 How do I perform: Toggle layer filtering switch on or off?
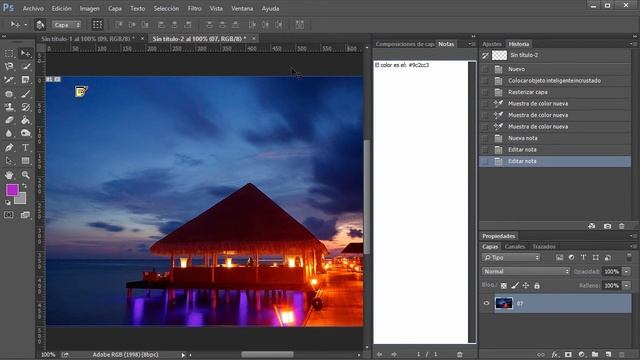click(629, 257)
